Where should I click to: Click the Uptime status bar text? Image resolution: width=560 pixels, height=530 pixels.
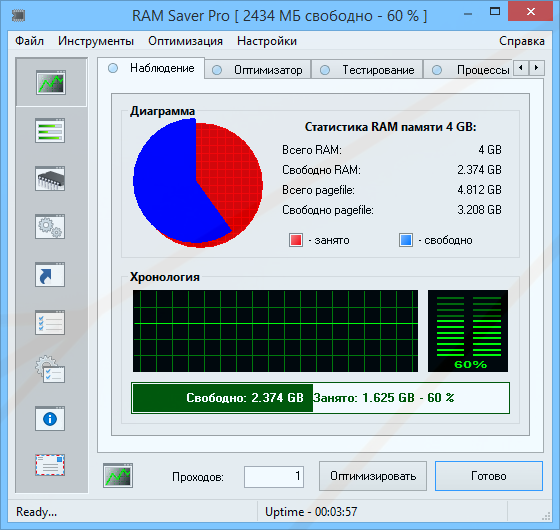[311, 512]
